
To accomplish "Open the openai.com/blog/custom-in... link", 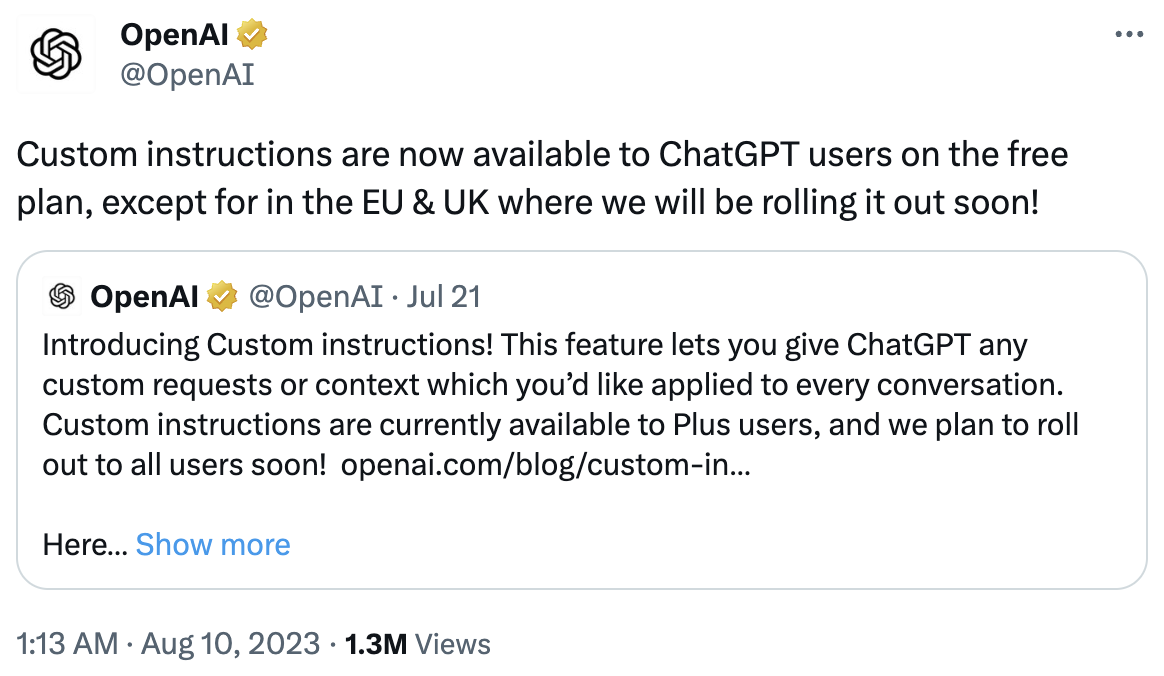I will pyautogui.click(x=546, y=465).
